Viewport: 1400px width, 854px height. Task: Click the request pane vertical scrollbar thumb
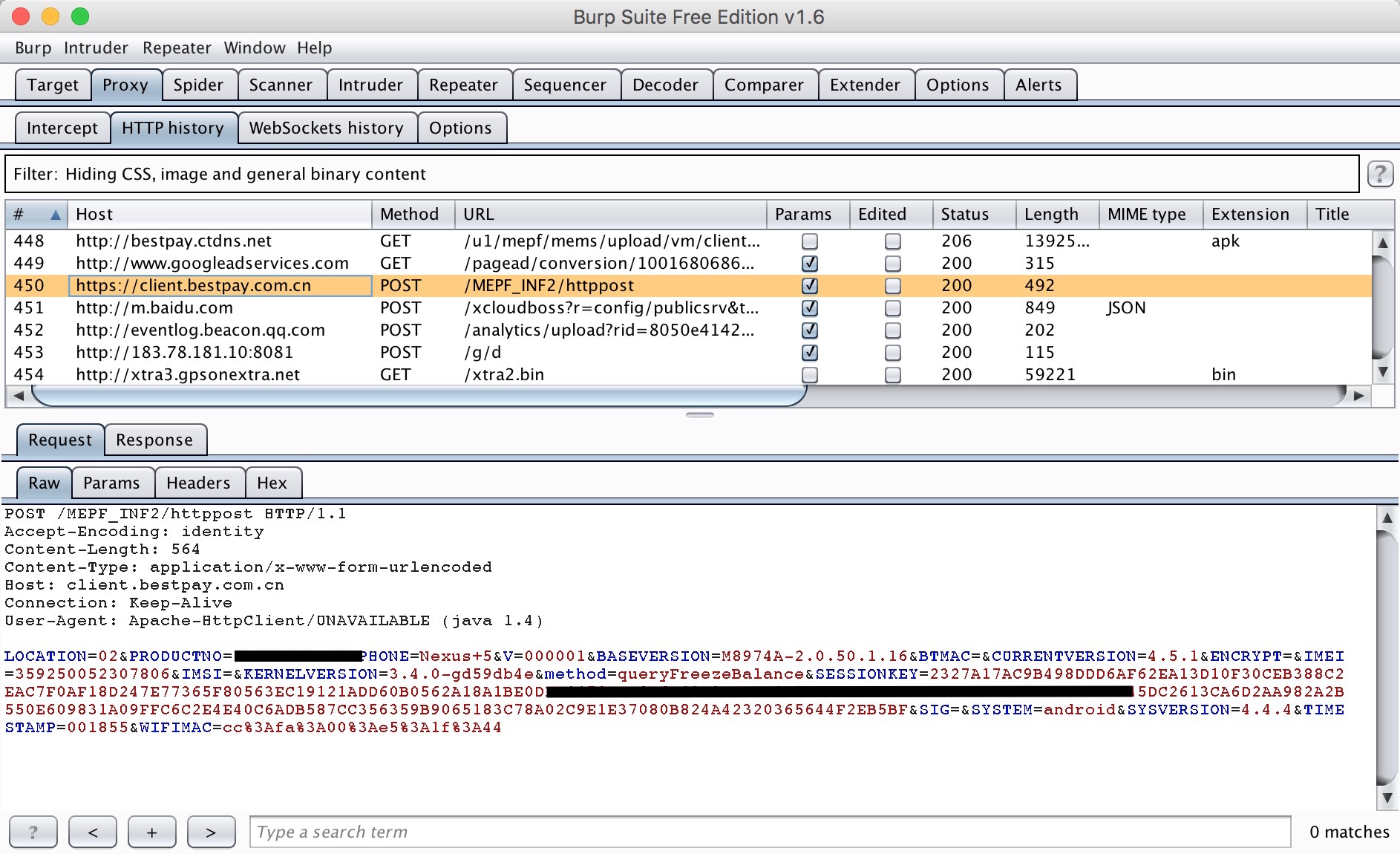point(1387,657)
